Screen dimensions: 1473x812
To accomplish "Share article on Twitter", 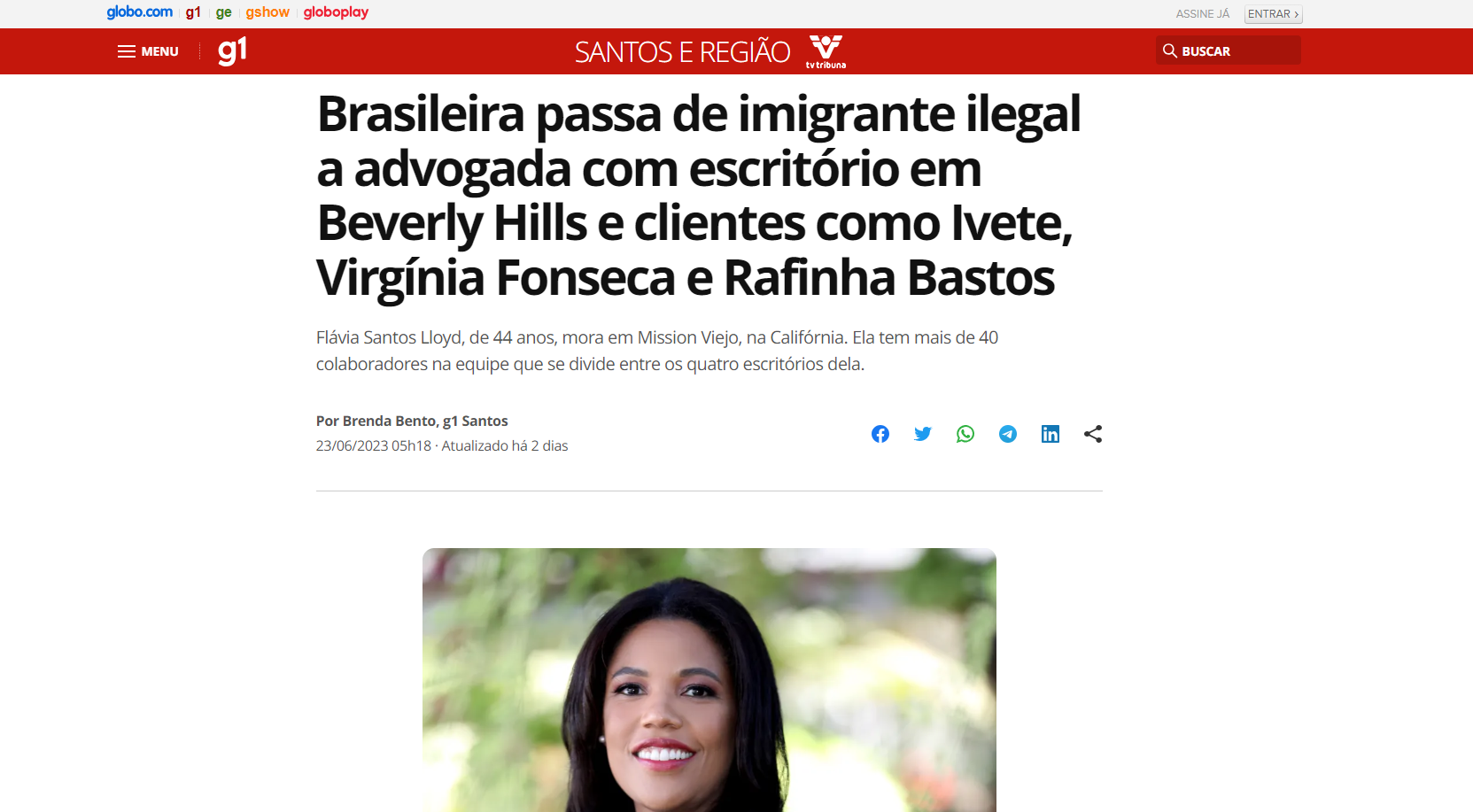I will click(x=922, y=434).
